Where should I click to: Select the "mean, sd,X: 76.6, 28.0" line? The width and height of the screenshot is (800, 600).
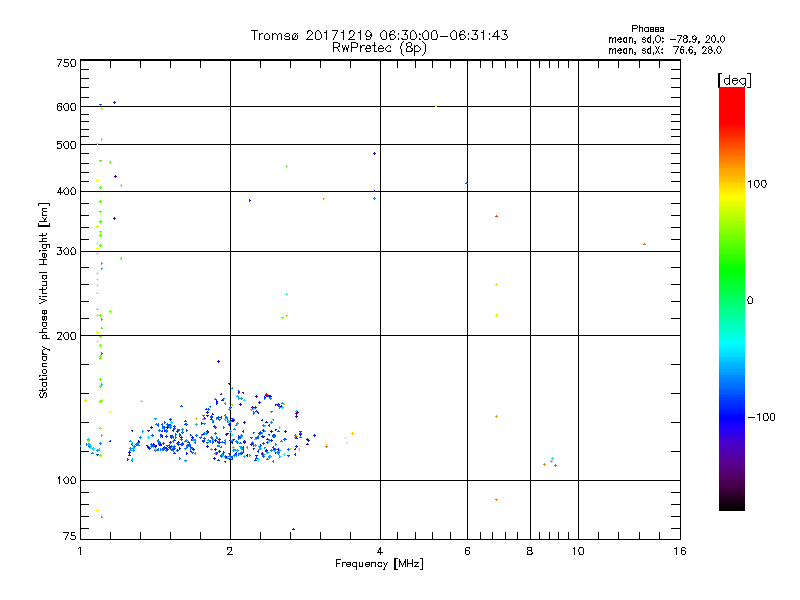pyautogui.click(x=665, y=50)
